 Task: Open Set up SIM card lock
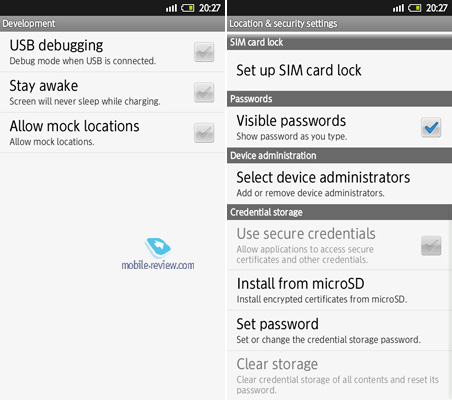[339, 70]
